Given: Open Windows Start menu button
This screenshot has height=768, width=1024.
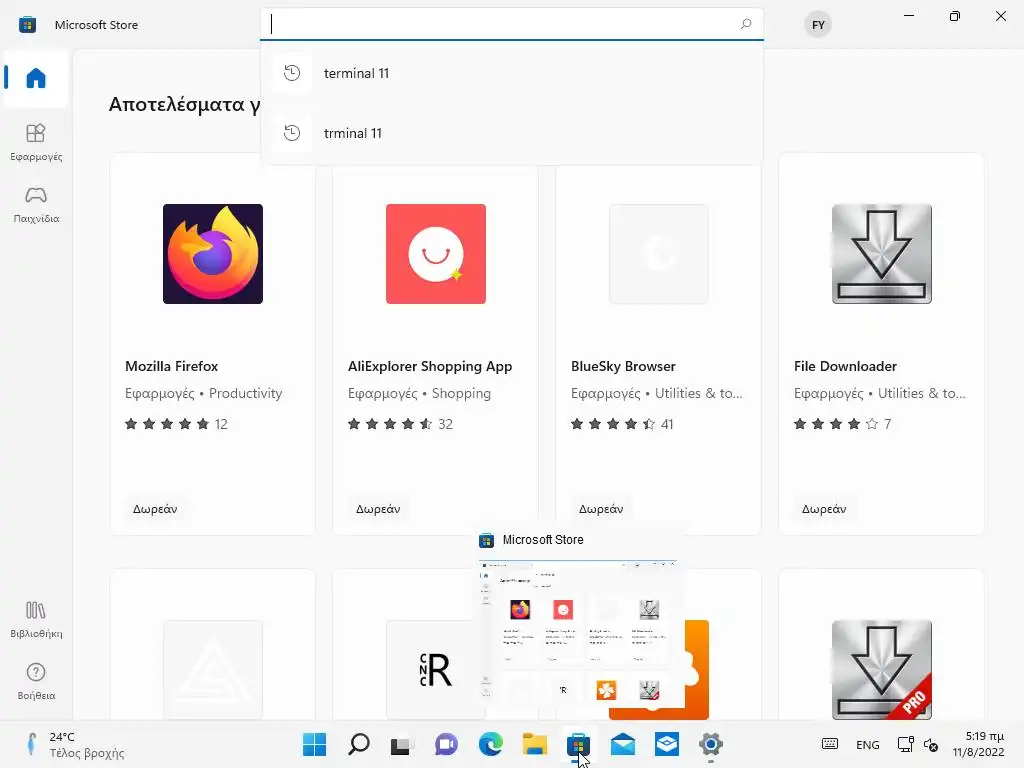Looking at the screenshot, I should 314,744.
